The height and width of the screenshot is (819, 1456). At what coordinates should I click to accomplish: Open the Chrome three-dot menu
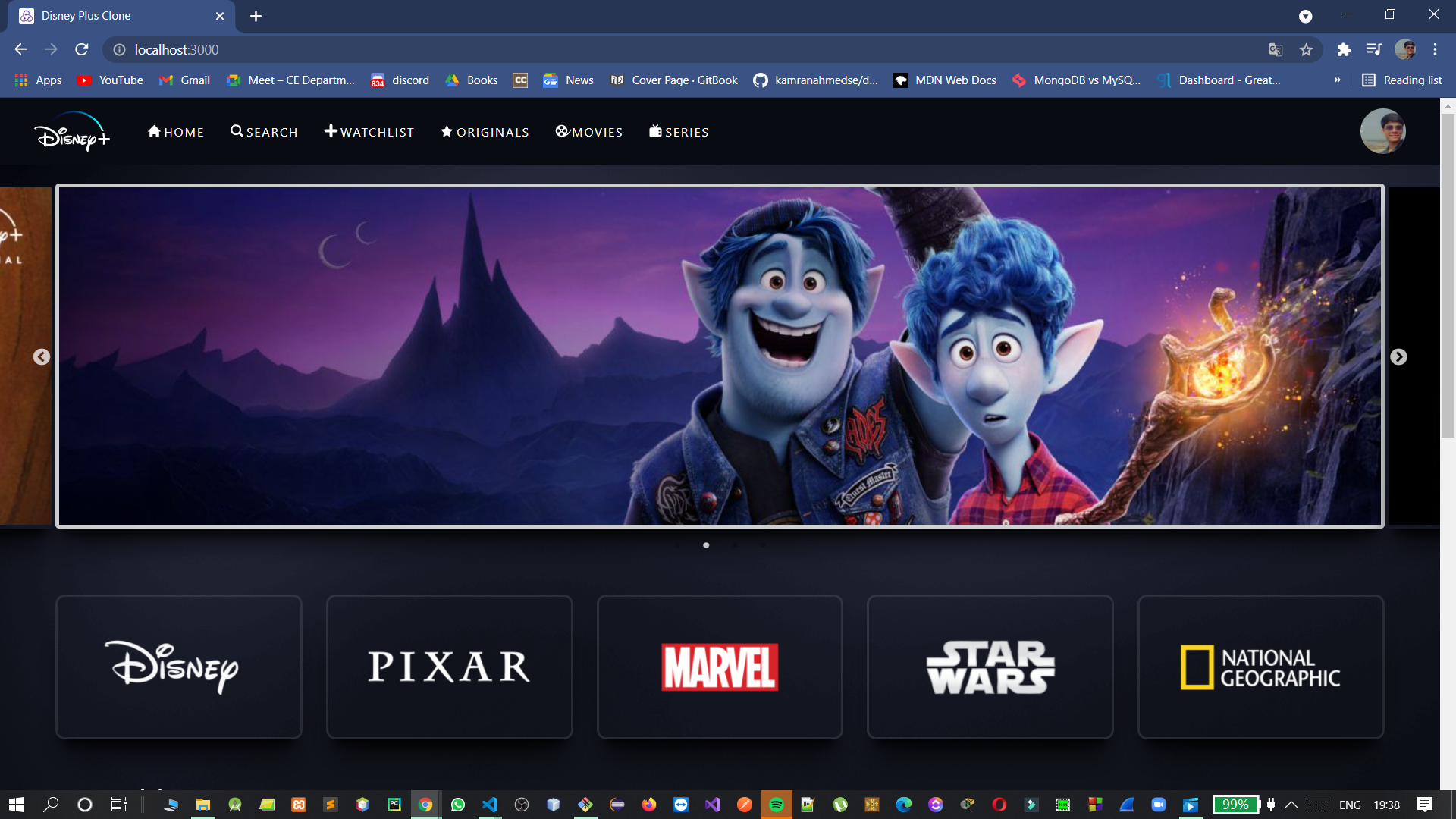[1435, 49]
